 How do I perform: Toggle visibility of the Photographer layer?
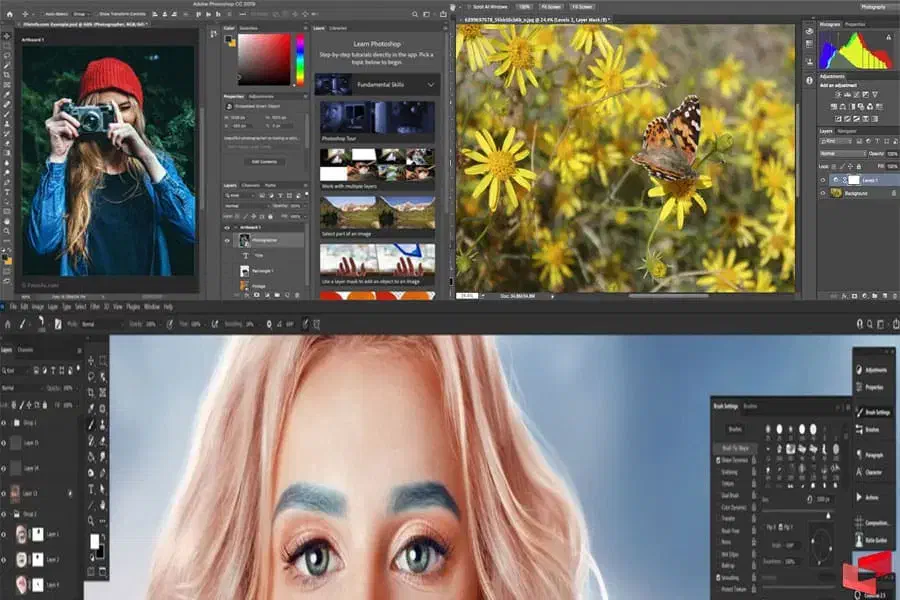click(228, 240)
